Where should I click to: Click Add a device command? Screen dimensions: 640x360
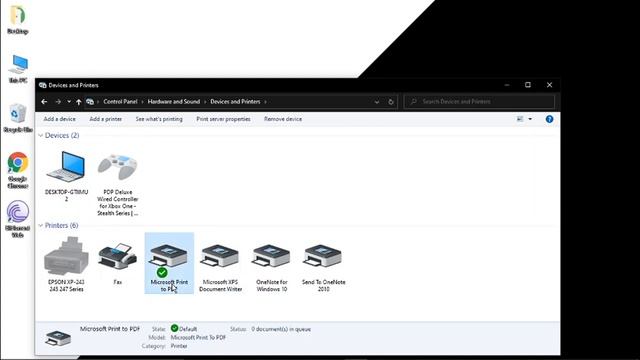(x=60, y=119)
